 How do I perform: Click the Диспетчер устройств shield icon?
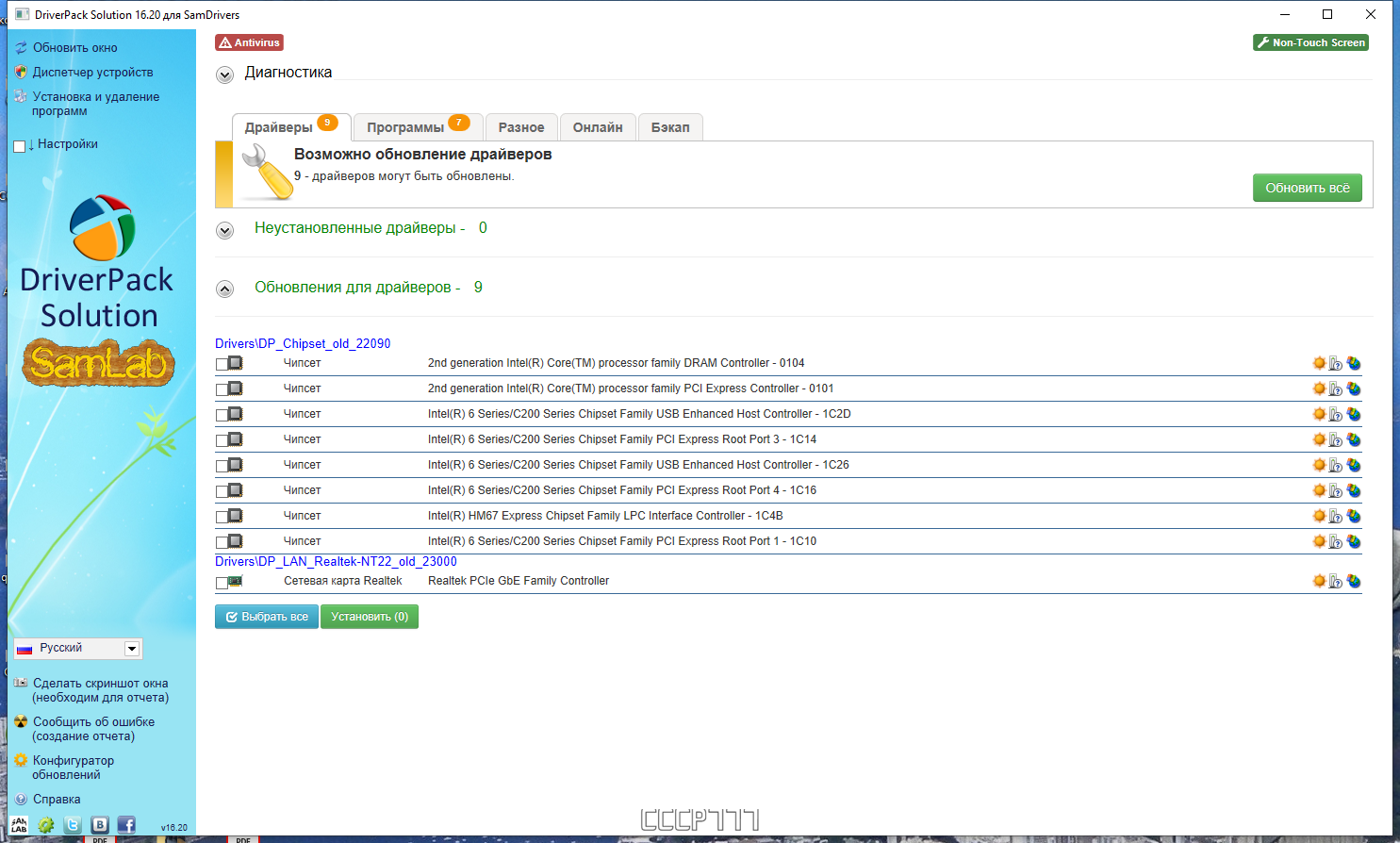[x=21, y=72]
